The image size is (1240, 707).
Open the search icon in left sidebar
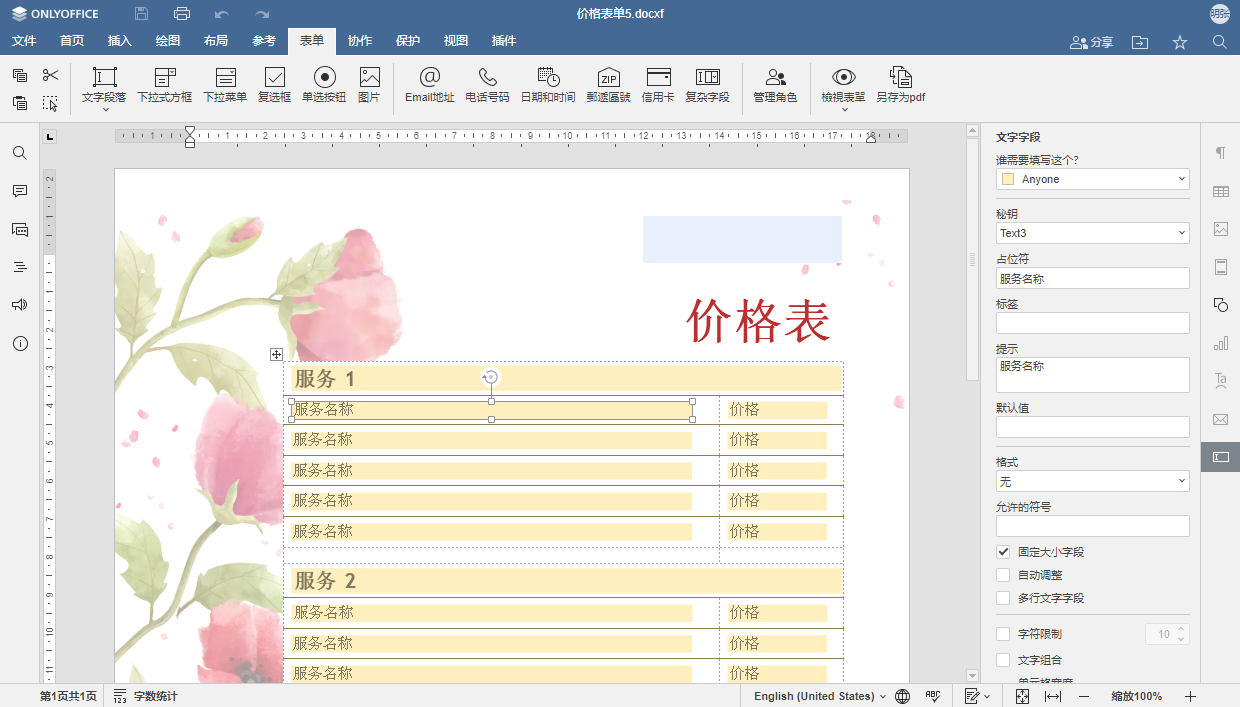click(x=19, y=153)
